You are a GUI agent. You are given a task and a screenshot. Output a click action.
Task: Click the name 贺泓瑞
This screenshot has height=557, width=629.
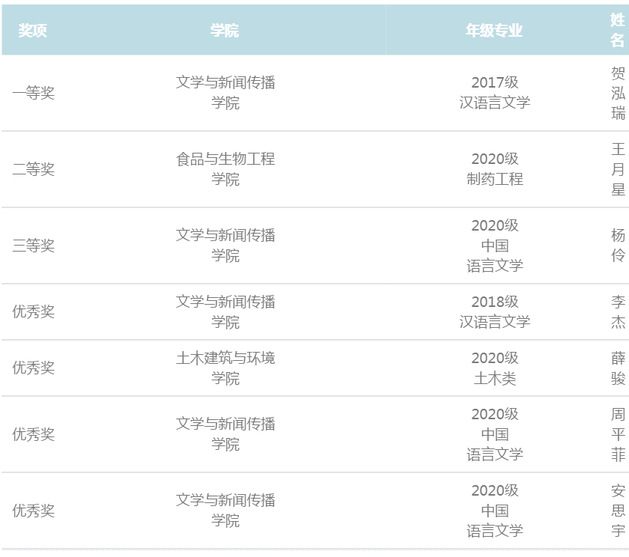tap(618, 92)
